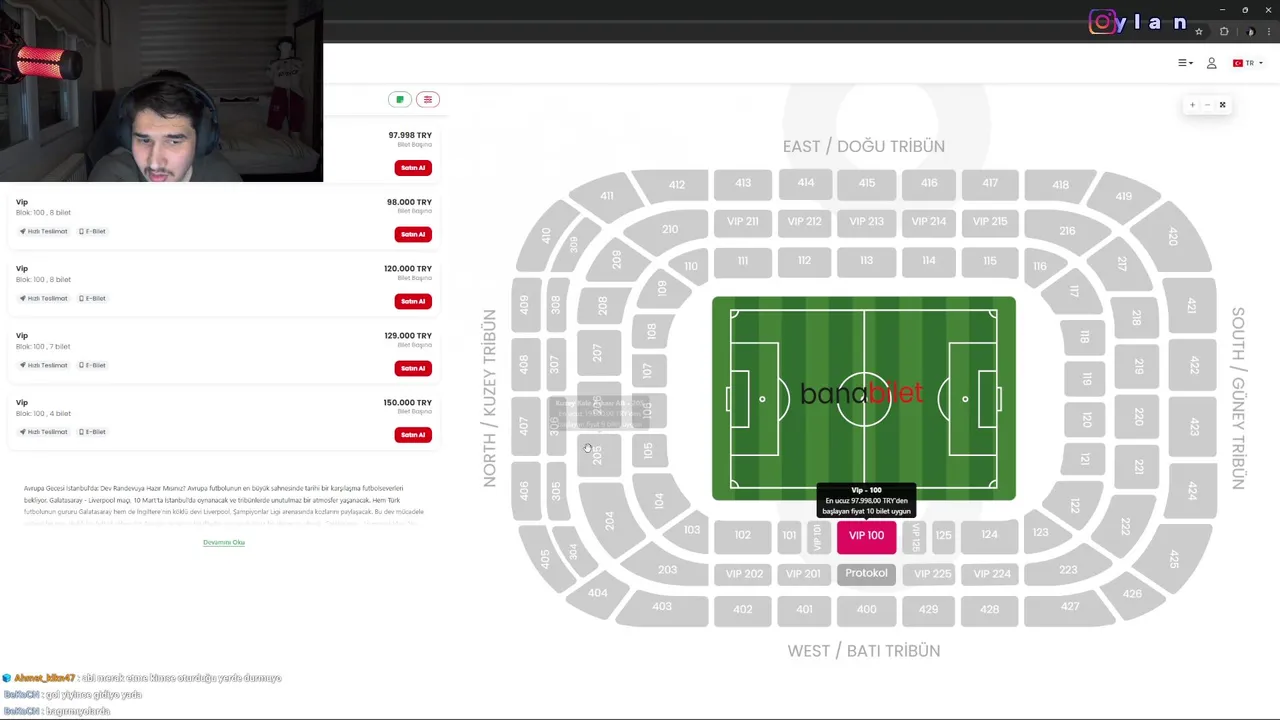The height and width of the screenshot is (720, 1280).
Task: Click the red filter sliders icon
Action: tap(428, 100)
